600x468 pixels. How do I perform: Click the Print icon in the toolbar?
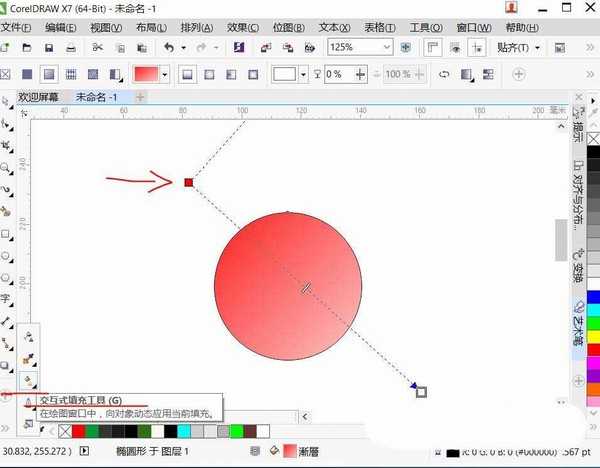pyautogui.click(x=70, y=47)
